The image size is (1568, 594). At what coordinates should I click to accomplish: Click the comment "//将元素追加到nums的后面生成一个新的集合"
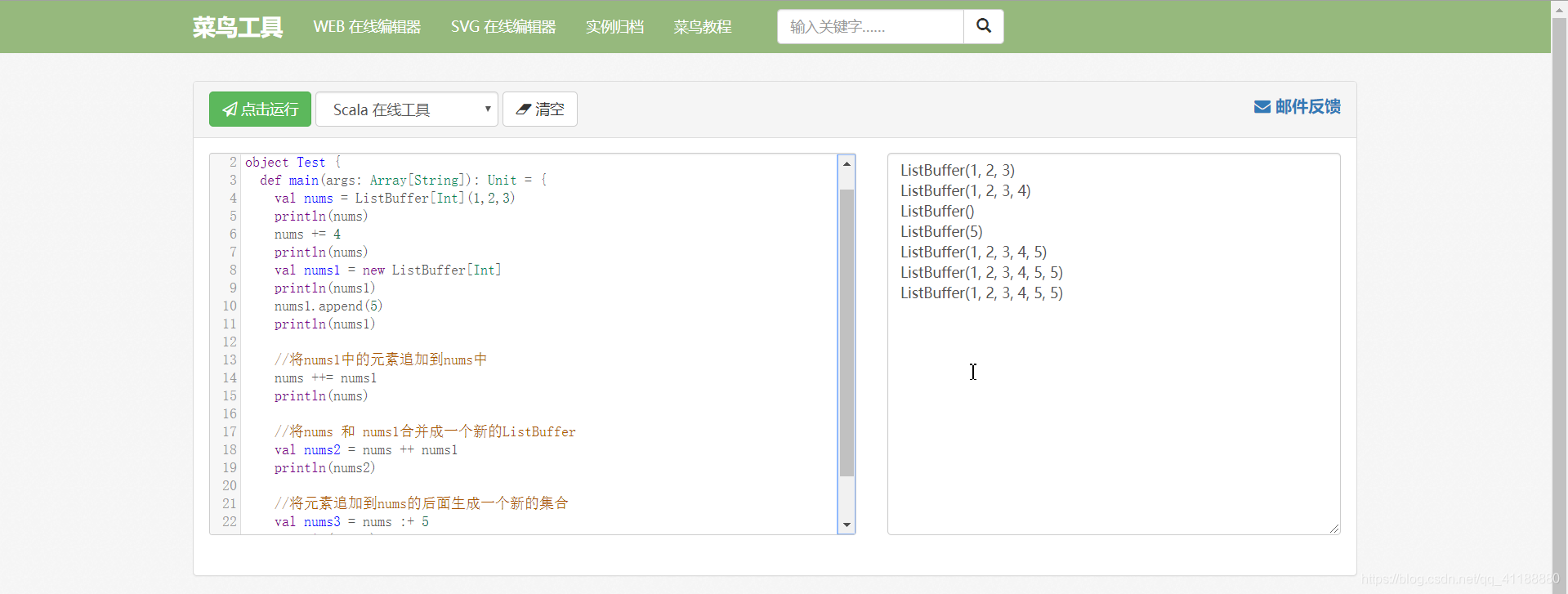coord(422,503)
